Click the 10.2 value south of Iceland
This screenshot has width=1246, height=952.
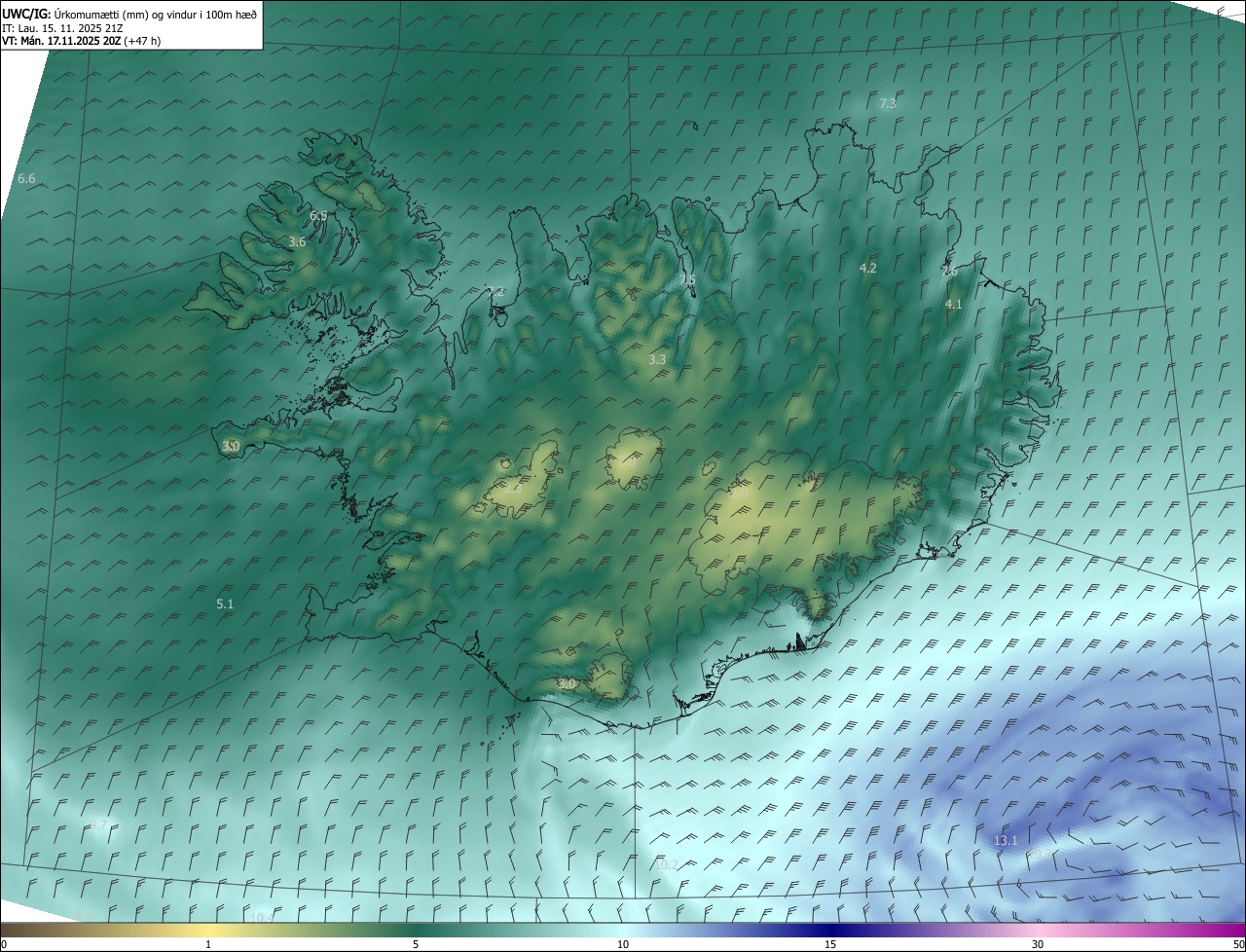pos(667,864)
